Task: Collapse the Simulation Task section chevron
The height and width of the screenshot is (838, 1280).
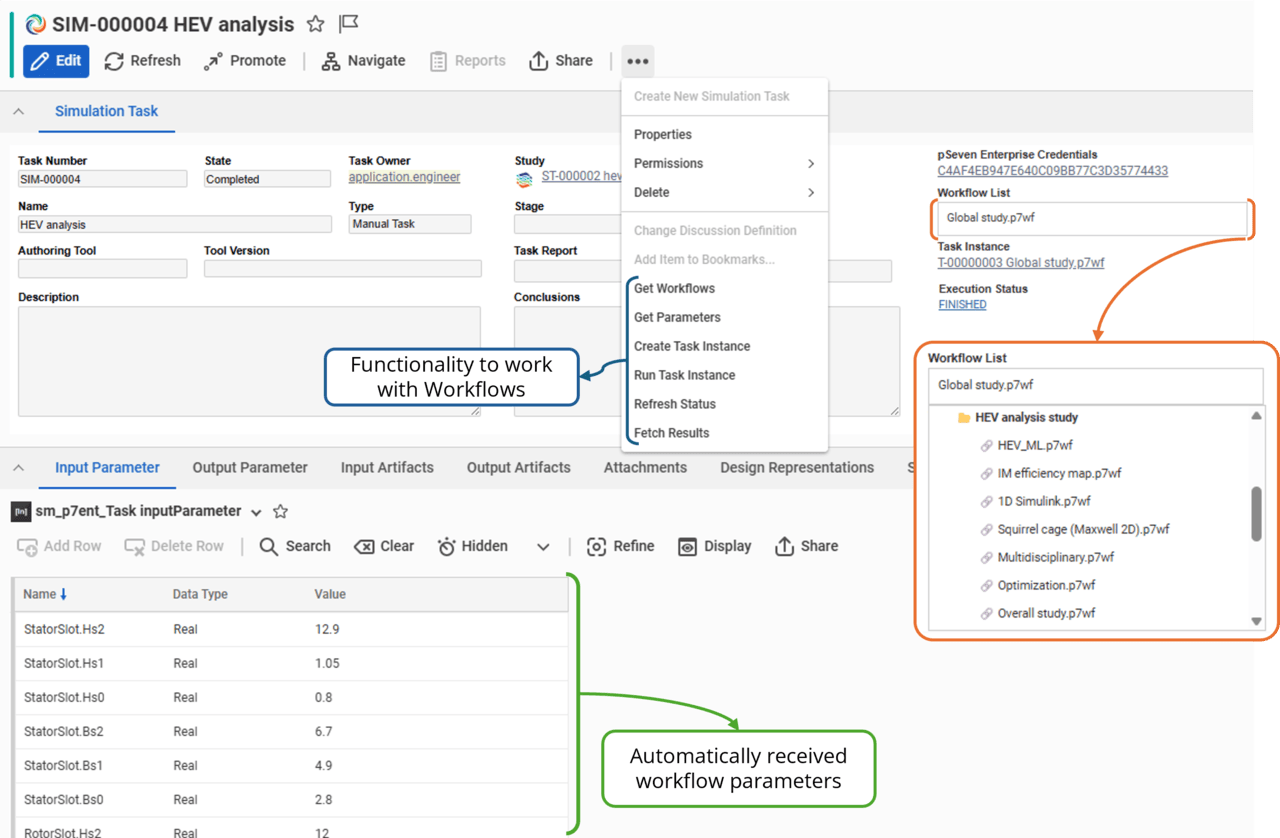Action: click(18, 112)
